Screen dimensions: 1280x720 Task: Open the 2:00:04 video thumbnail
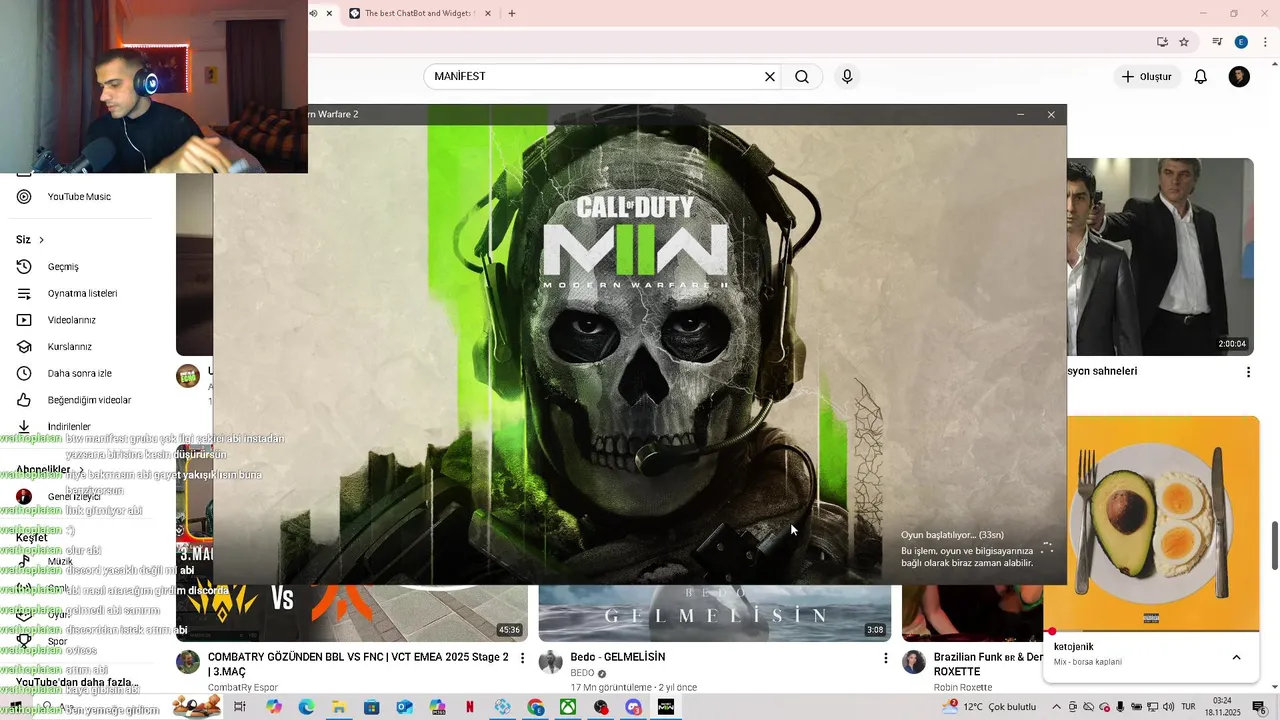click(1160, 256)
